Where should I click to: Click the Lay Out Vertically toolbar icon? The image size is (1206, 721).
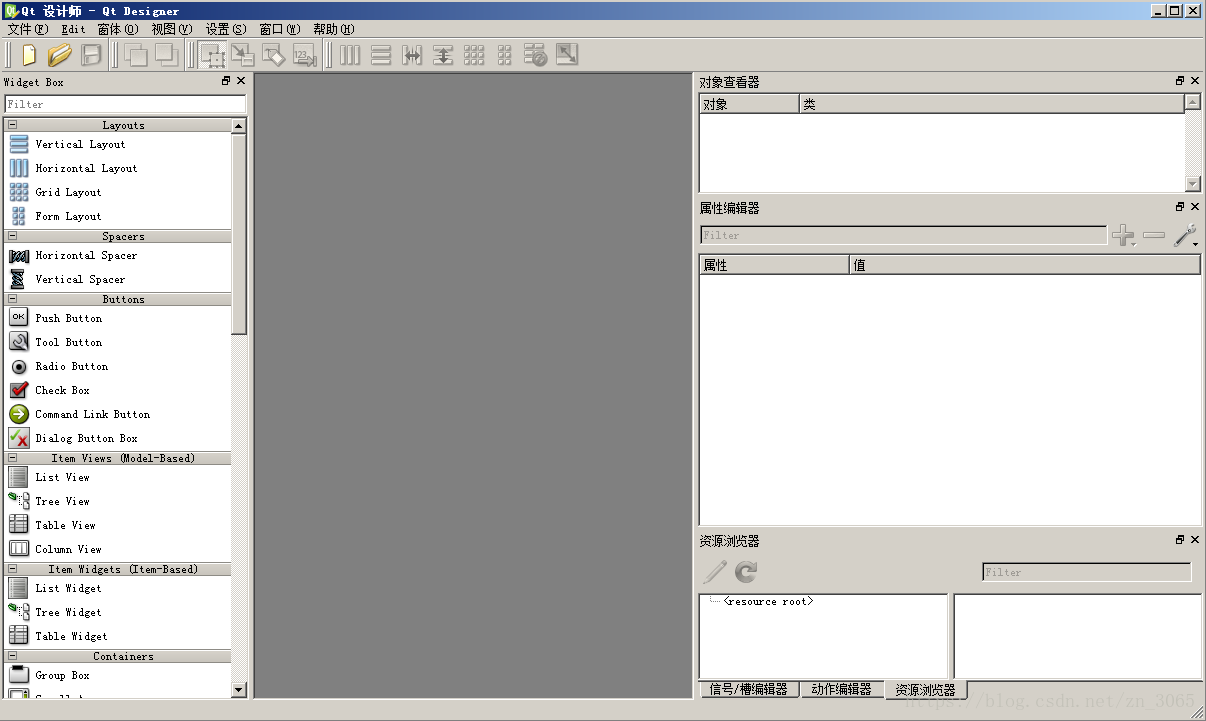(x=381, y=55)
